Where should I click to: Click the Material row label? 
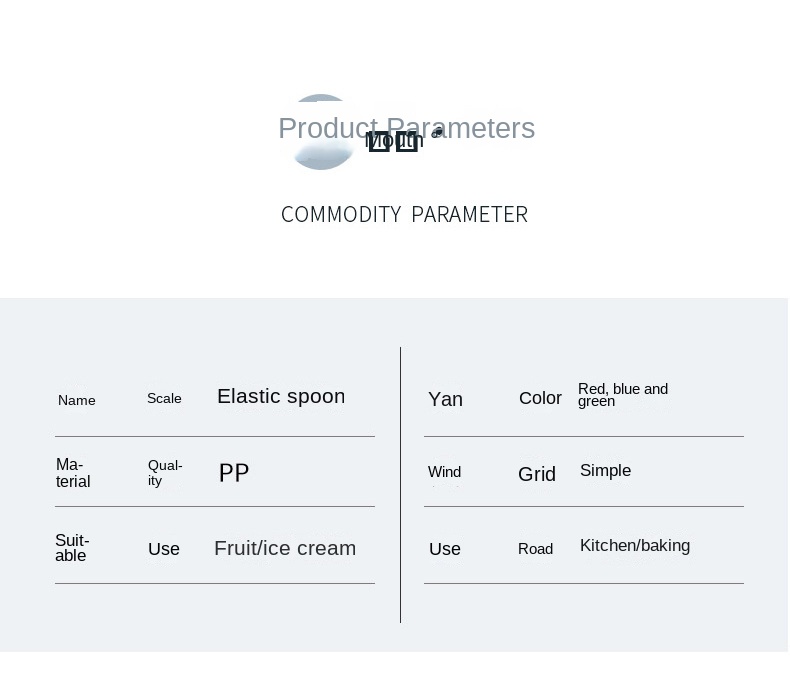click(x=73, y=473)
